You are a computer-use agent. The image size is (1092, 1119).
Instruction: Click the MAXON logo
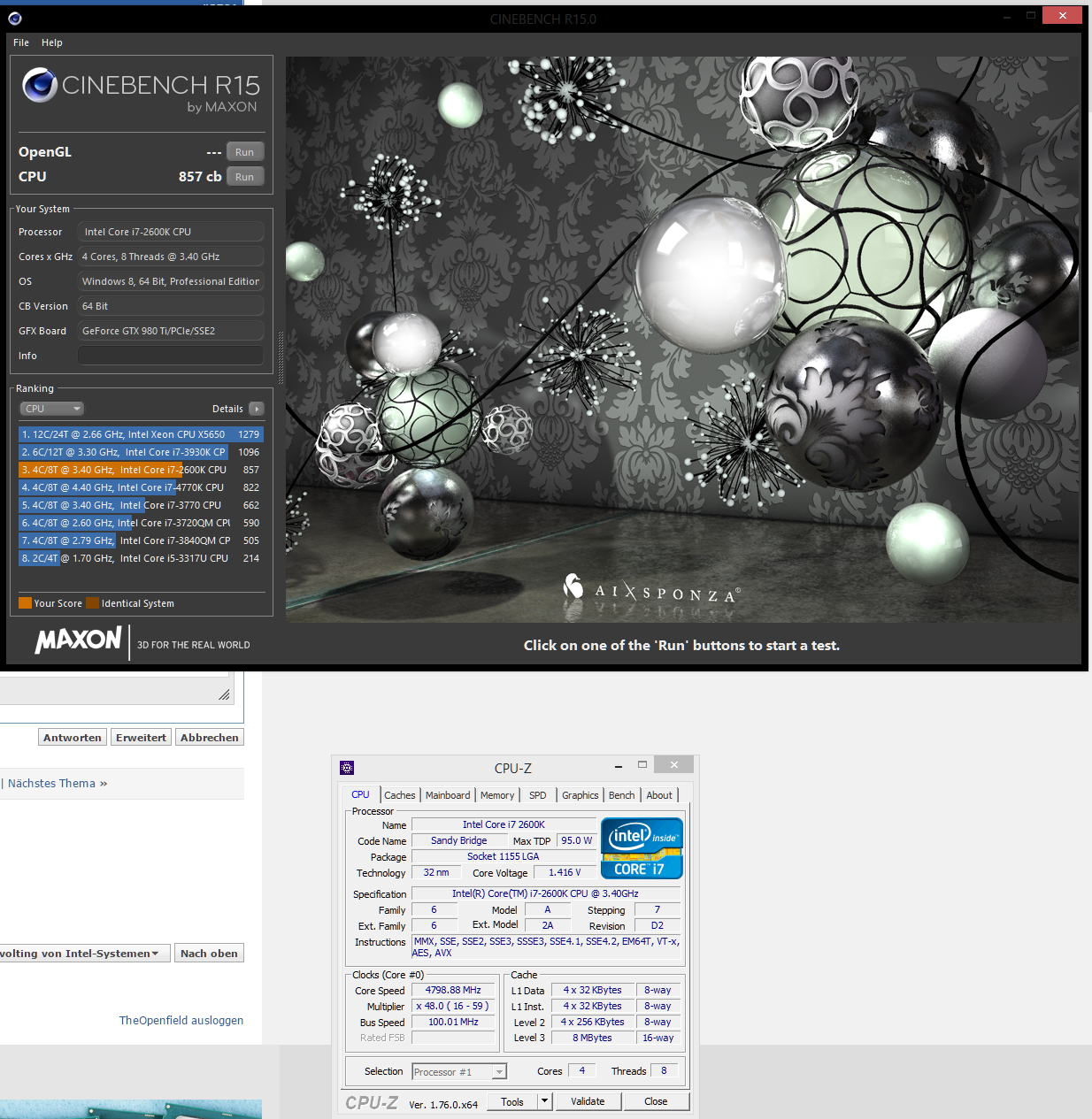(x=79, y=640)
